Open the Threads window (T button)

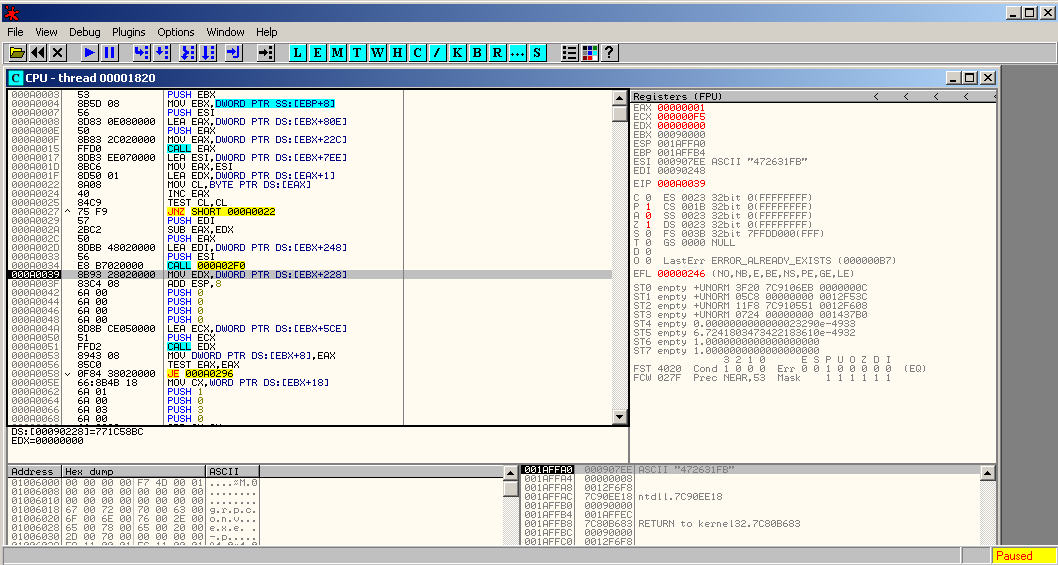click(358, 53)
